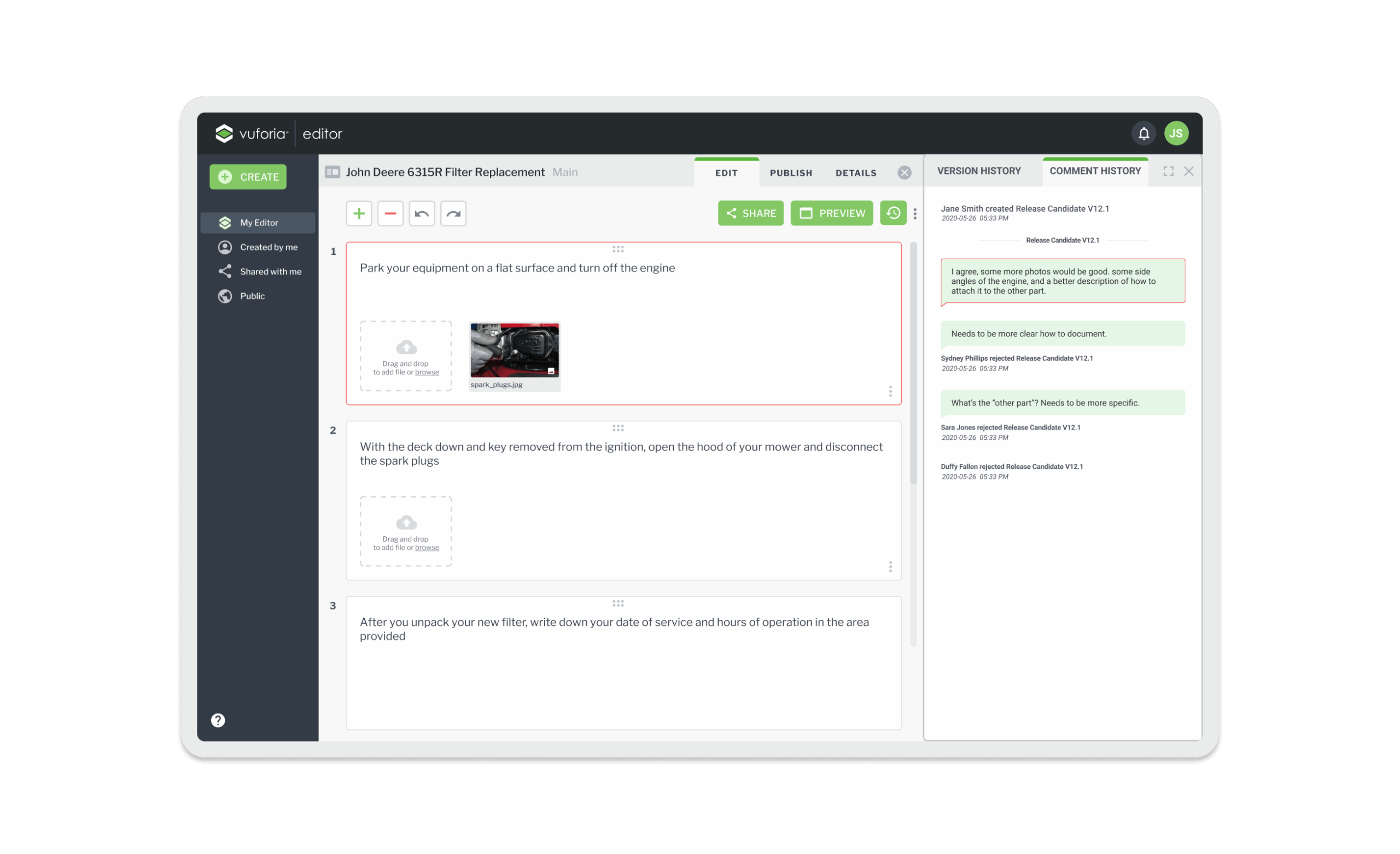The height and width of the screenshot is (854, 1400).
Task: Open toolbar more options menu
Action: pyautogui.click(x=915, y=214)
